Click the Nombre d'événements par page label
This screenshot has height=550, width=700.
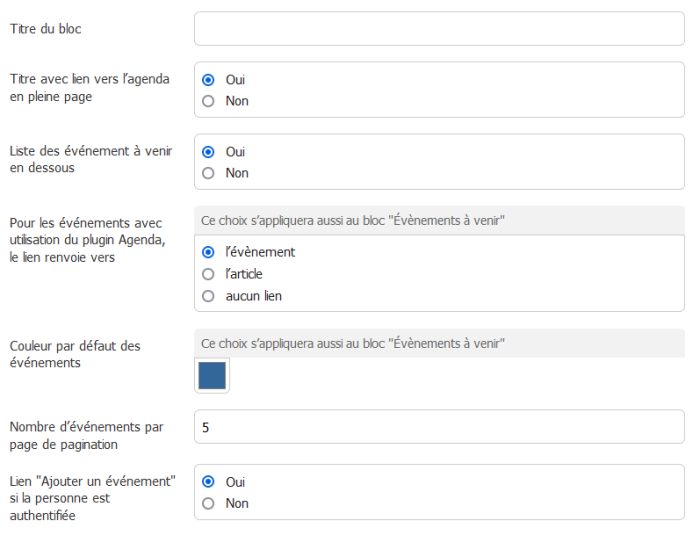pyautogui.click(x=87, y=435)
